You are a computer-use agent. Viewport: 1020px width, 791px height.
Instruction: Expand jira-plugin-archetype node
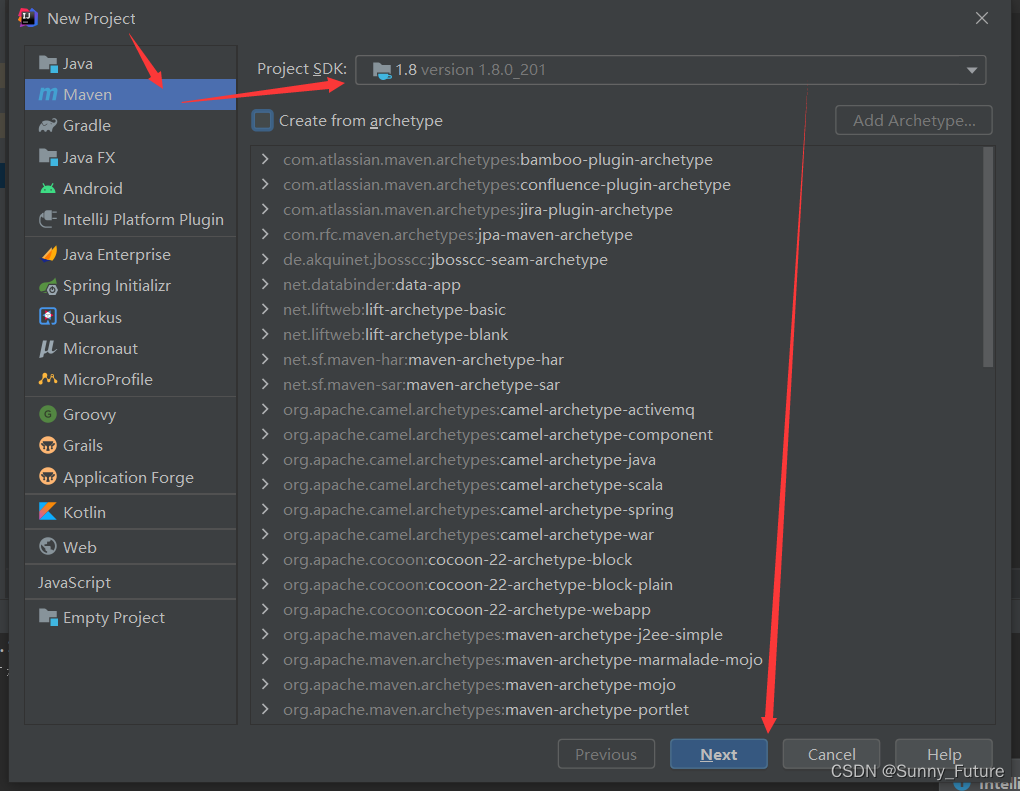tap(265, 209)
